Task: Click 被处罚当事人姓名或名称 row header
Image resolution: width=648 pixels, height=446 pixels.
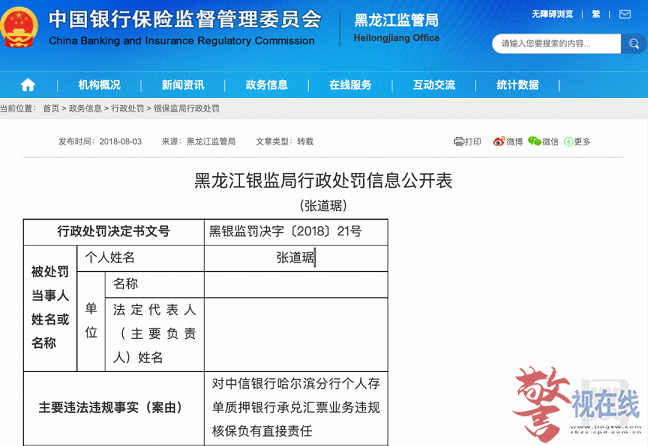Action: click(x=50, y=308)
